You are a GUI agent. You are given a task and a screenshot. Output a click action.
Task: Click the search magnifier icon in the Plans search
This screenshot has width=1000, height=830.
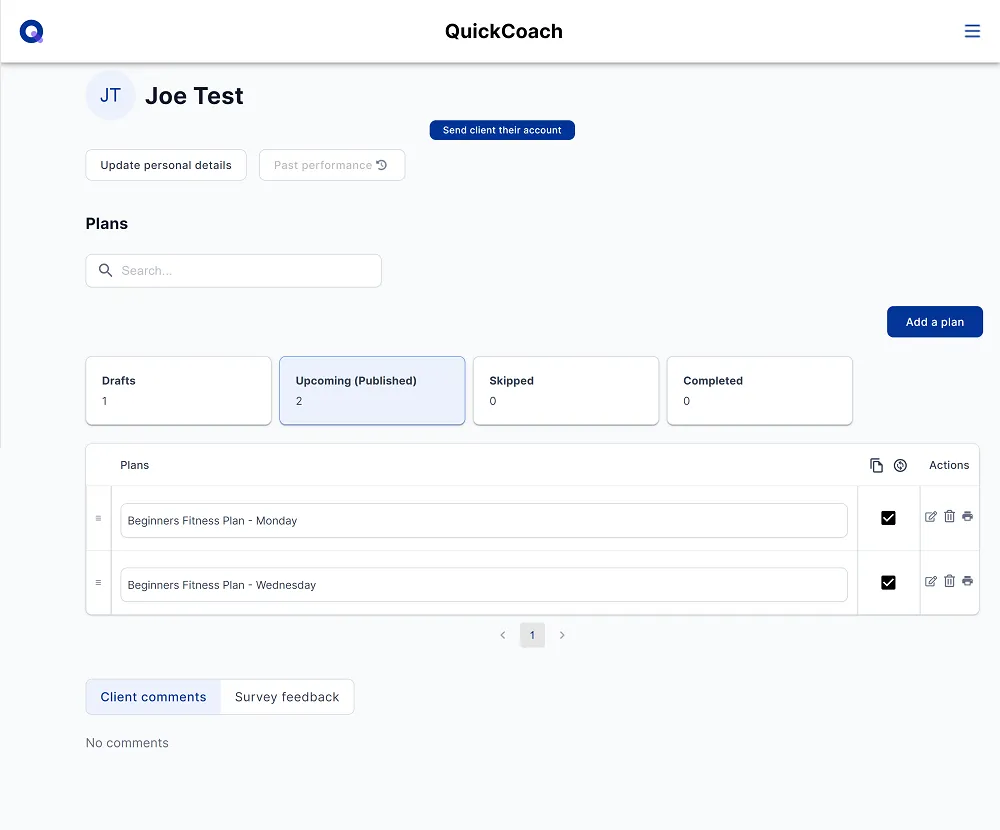click(105, 270)
